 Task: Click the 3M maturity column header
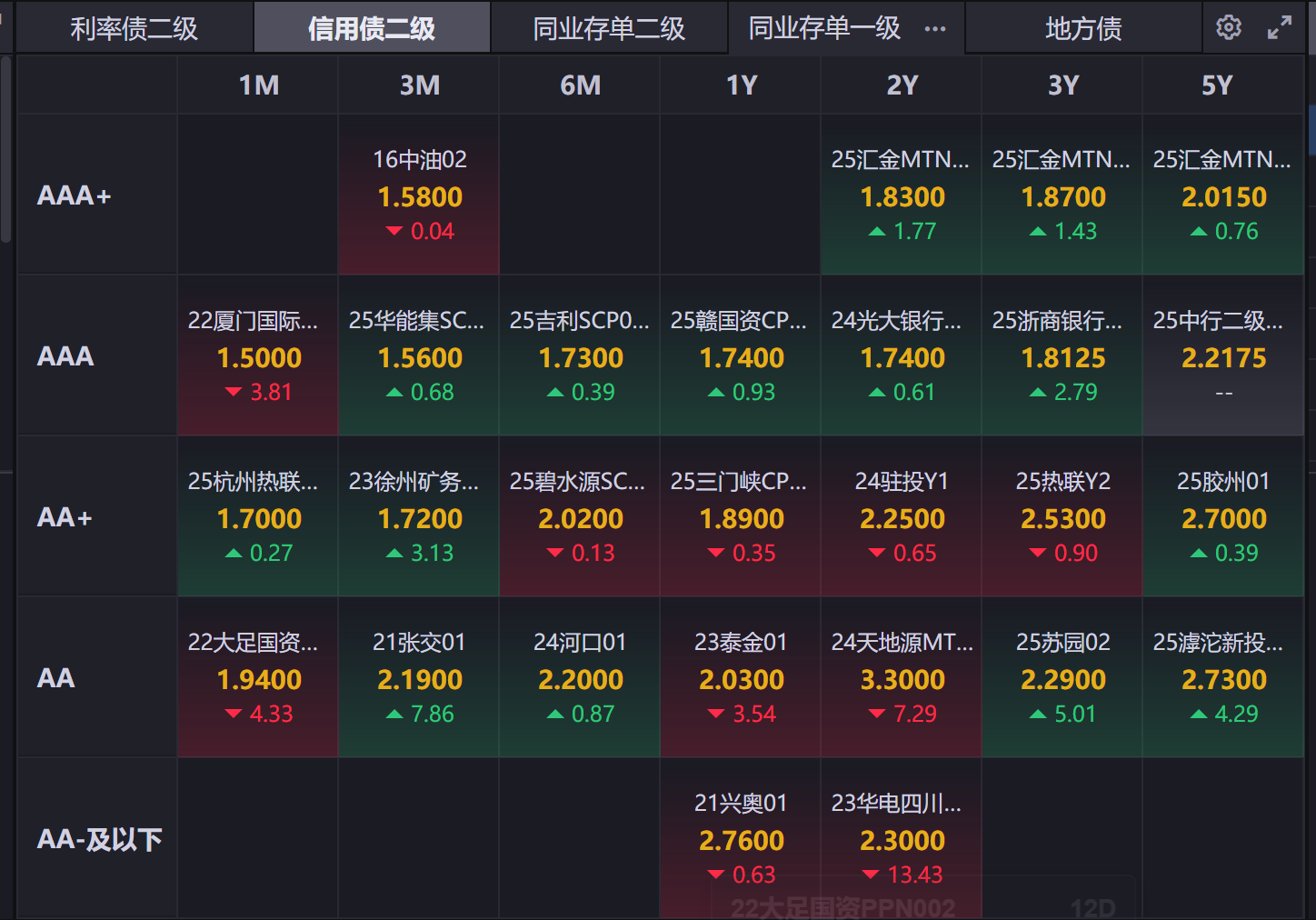click(x=419, y=85)
